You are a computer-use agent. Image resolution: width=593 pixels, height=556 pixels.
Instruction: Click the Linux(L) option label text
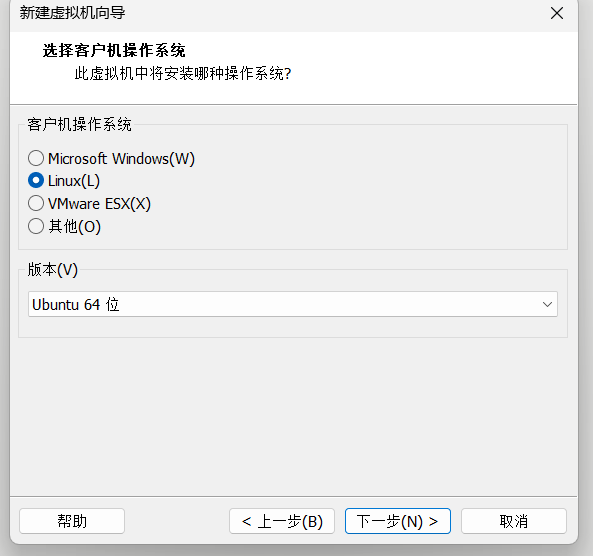tap(74, 181)
